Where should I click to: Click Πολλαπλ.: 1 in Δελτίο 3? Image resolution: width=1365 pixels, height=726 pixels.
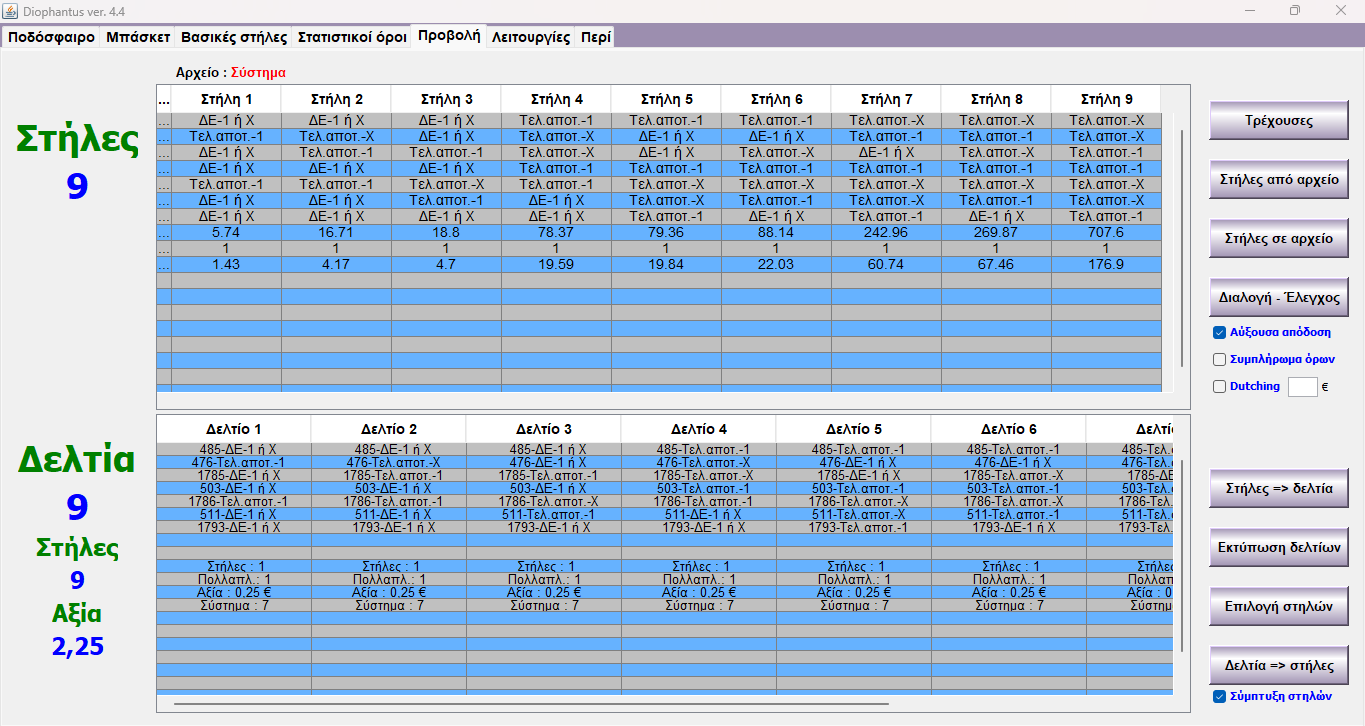click(x=544, y=579)
